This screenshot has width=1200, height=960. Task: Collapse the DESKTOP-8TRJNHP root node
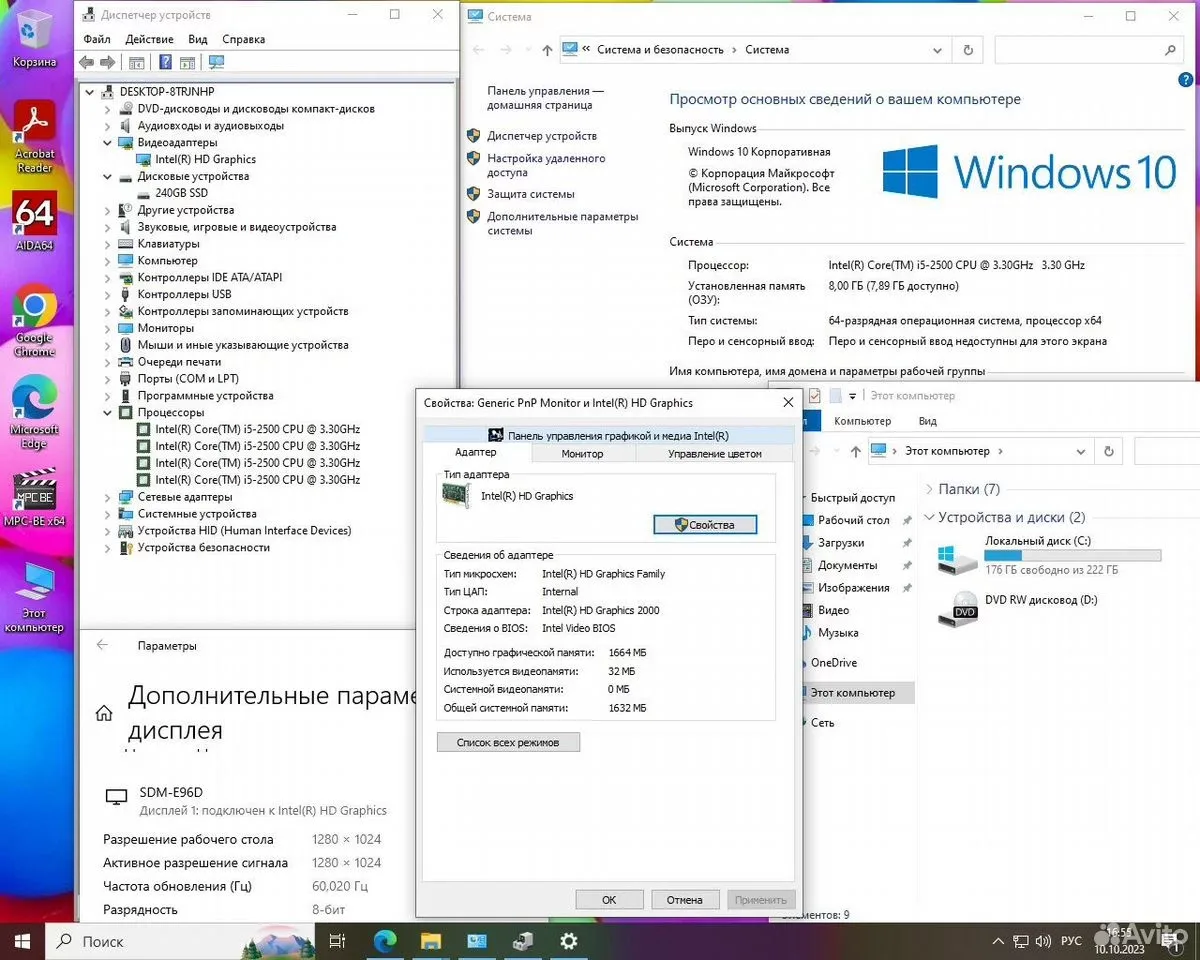click(x=91, y=92)
